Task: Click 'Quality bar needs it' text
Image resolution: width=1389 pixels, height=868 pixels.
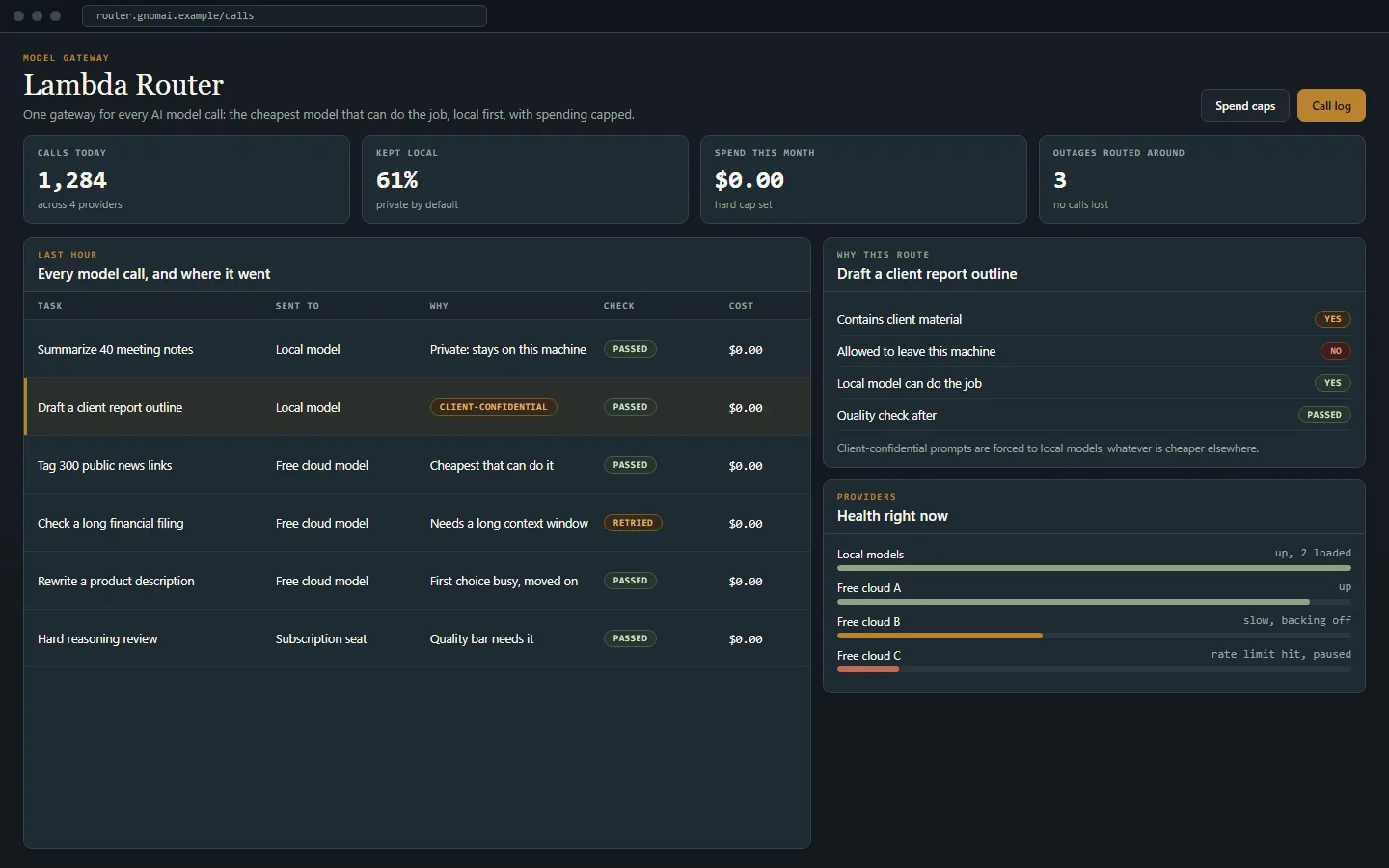Action: coord(481,638)
